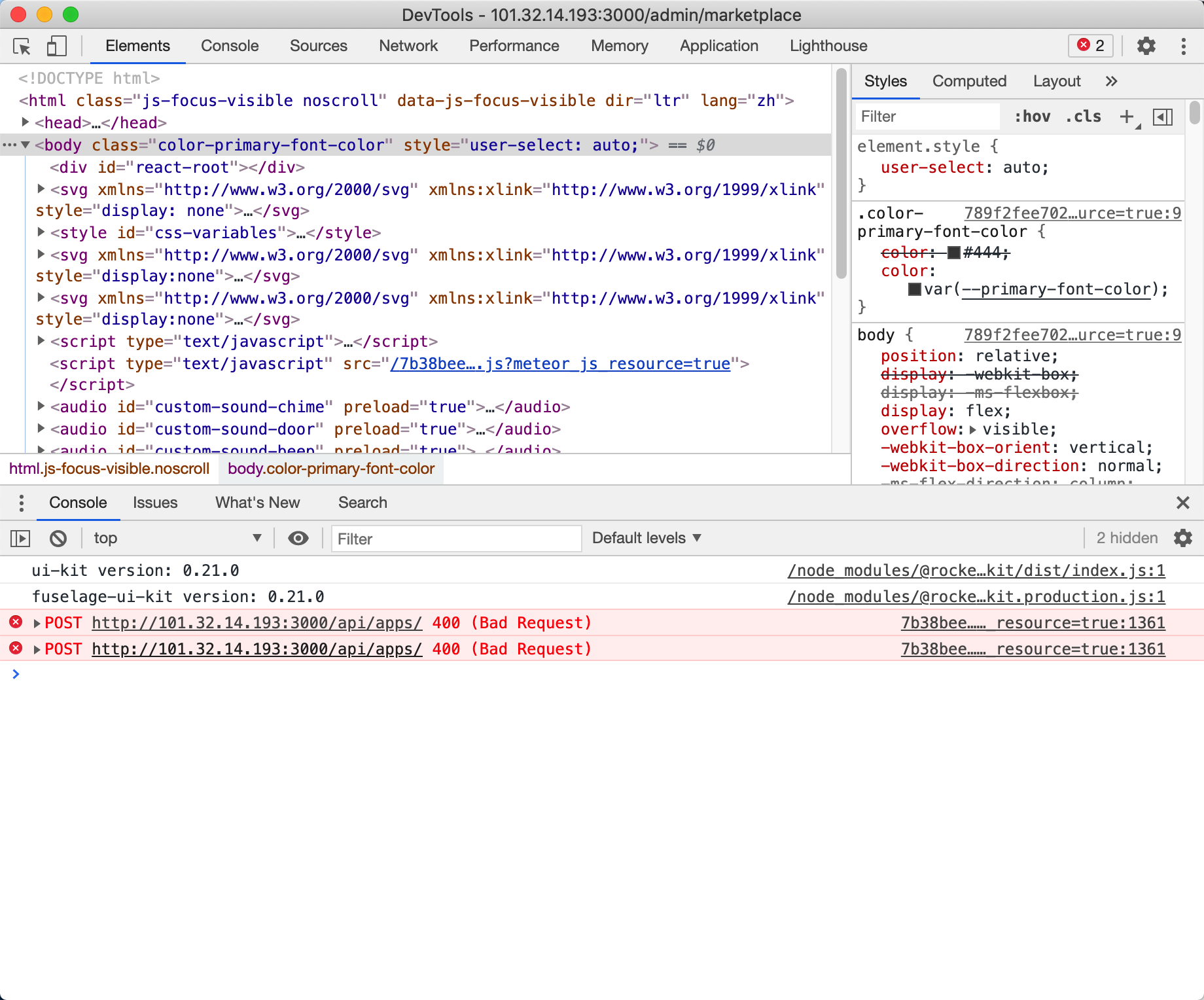Open the meteor js script source link
The width and height of the screenshot is (1204, 1000).
coord(559,364)
